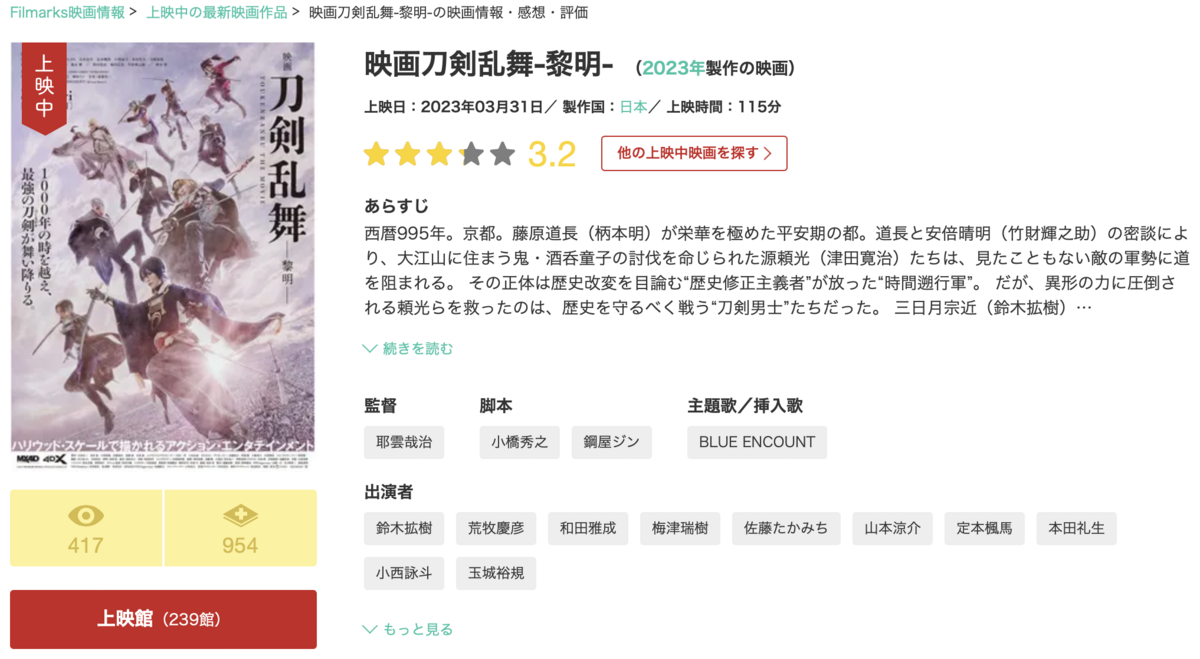Go to Filmarks映画情報 breadcrumb
The image size is (1200, 659).
[68, 12]
